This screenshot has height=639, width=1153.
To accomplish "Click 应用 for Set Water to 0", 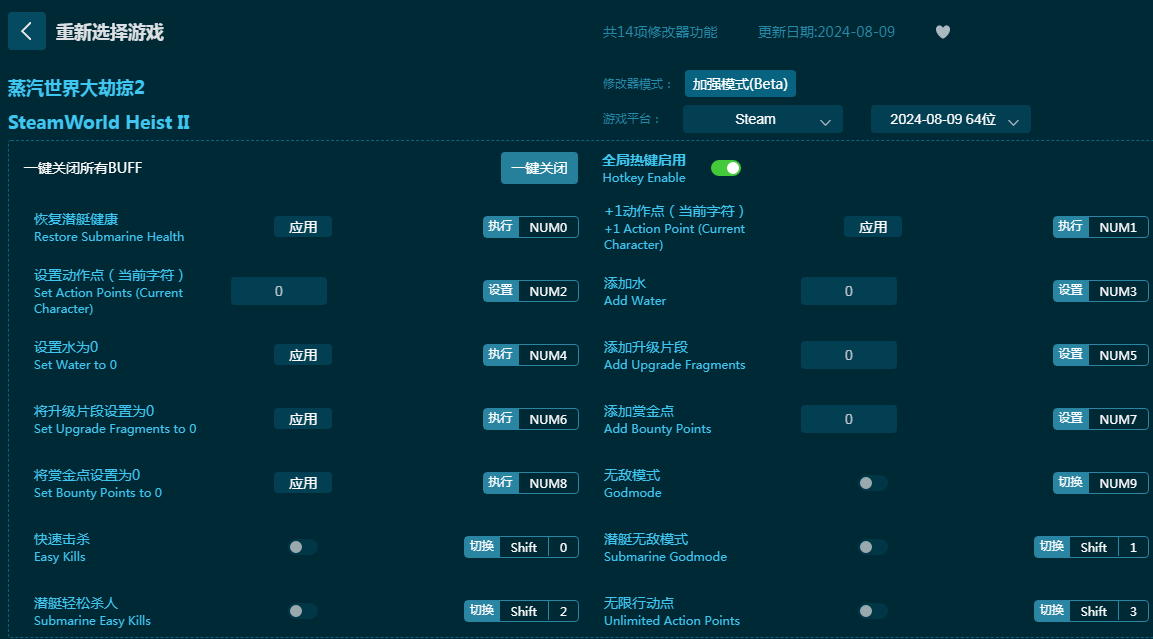I will click(x=303, y=355).
